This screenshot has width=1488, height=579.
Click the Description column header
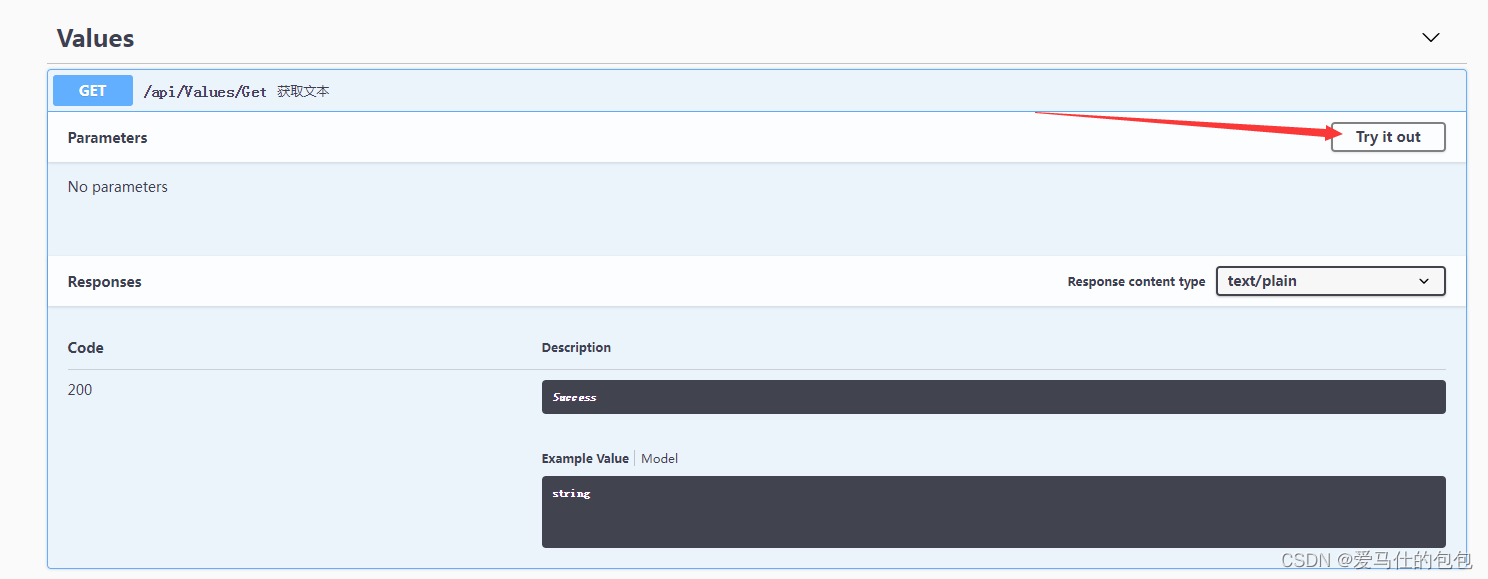coord(576,348)
